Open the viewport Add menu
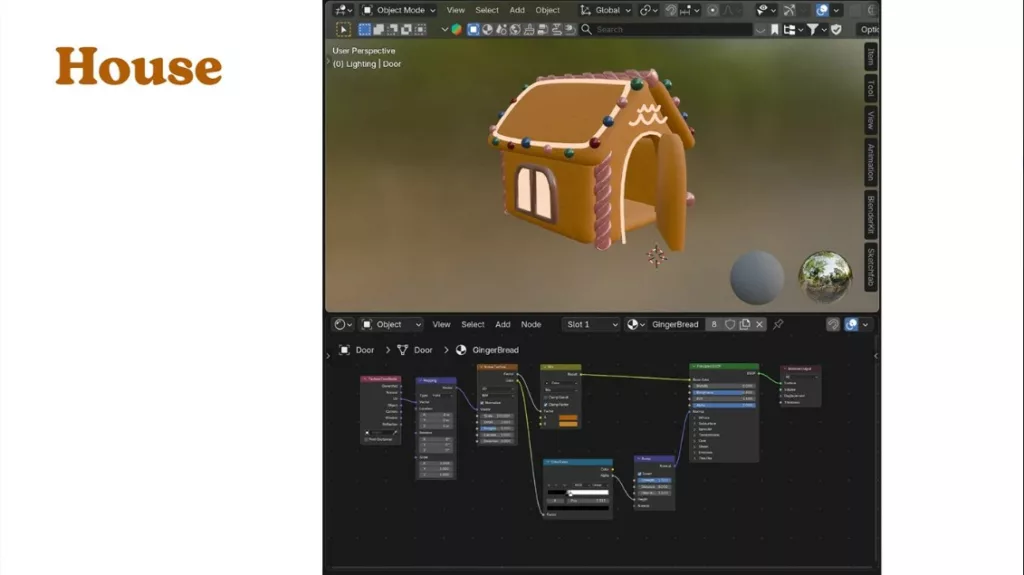 517,10
